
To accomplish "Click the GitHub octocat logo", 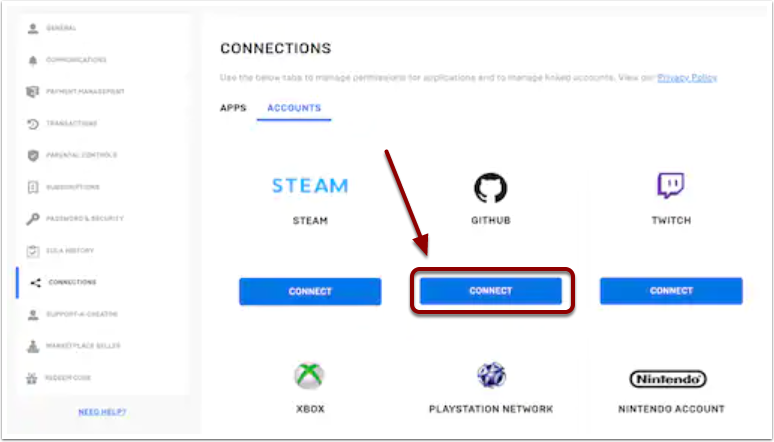I will (491, 188).
